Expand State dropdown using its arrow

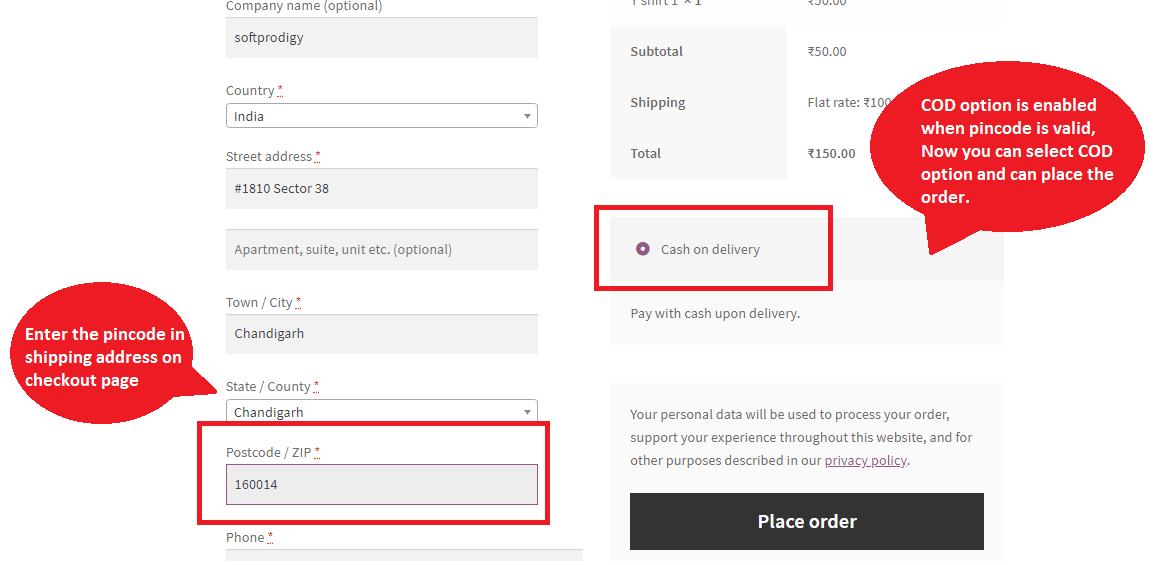[527, 411]
